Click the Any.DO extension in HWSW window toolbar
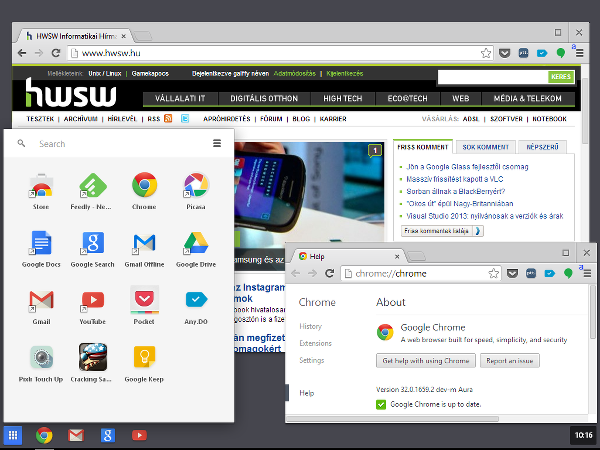 tap(542, 53)
